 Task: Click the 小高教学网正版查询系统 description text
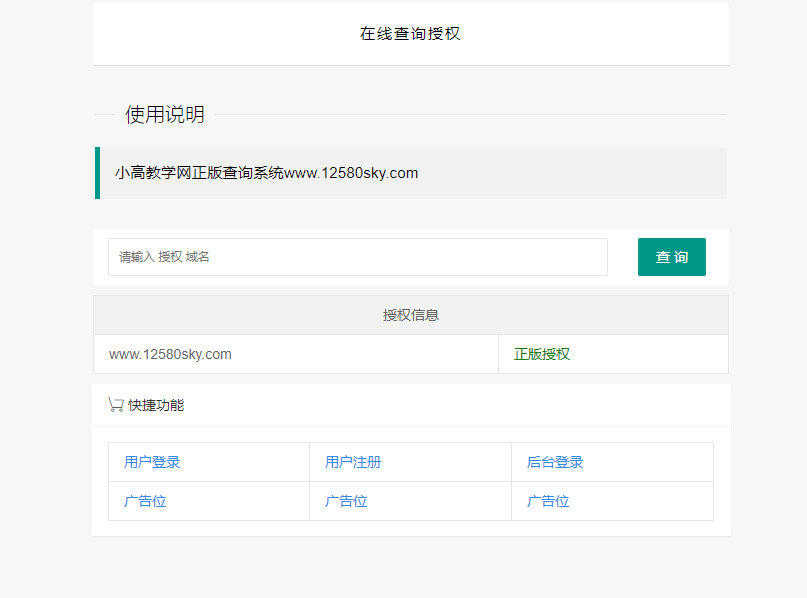tap(266, 173)
